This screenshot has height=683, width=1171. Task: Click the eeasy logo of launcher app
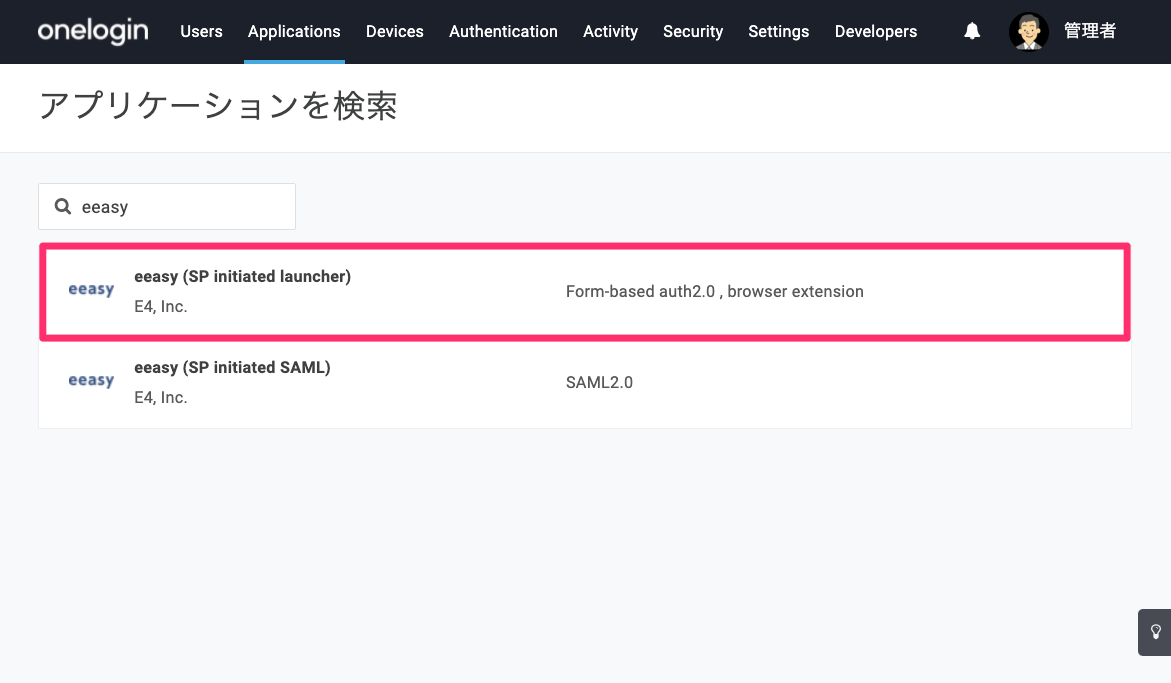point(91,290)
